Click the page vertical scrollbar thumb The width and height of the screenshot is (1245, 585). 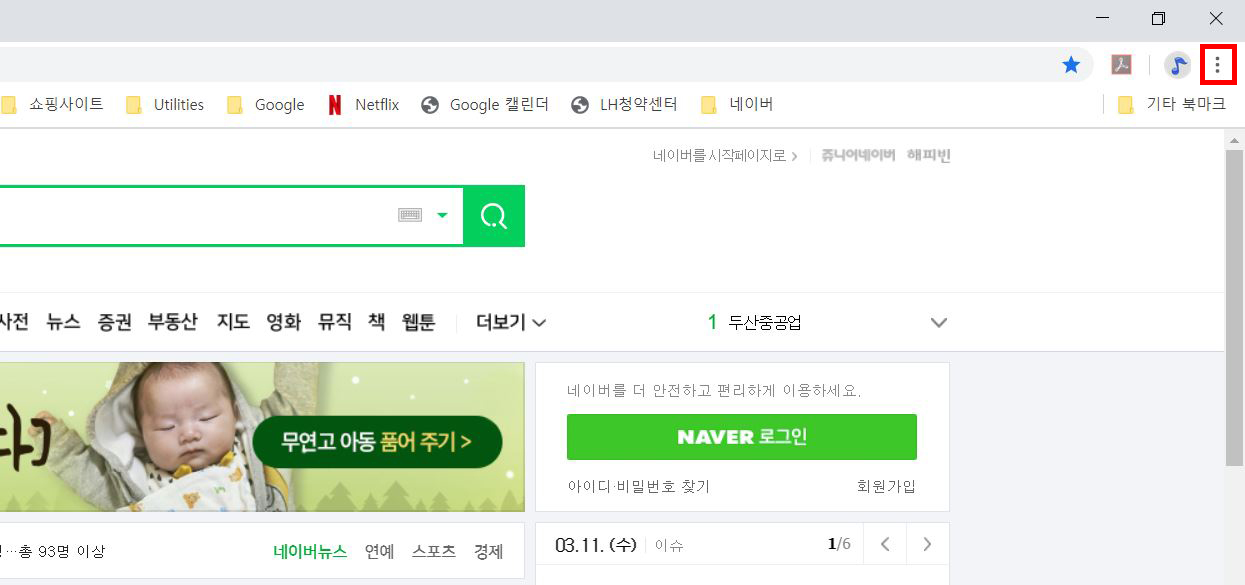(1235, 307)
